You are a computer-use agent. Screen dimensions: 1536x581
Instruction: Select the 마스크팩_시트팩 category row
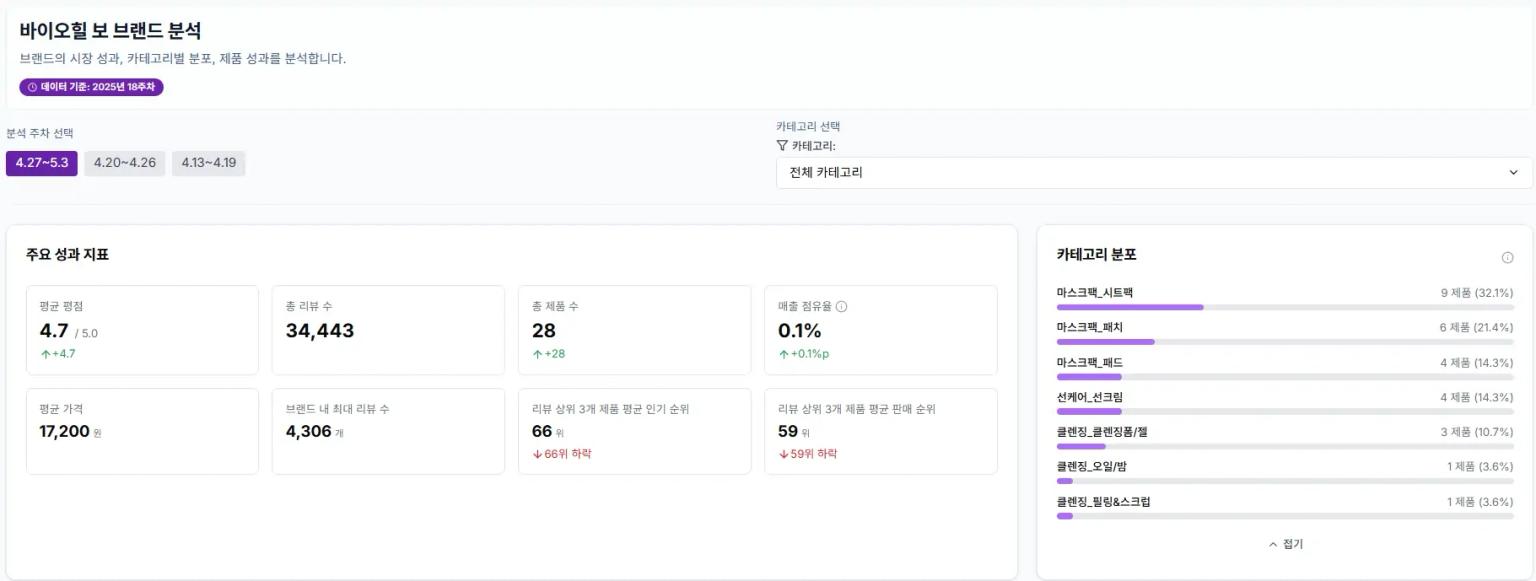pyautogui.click(x=1285, y=299)
